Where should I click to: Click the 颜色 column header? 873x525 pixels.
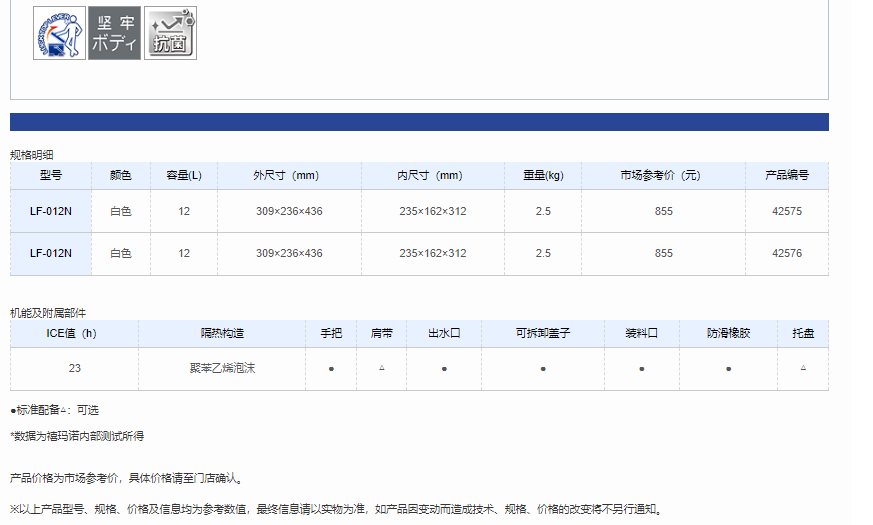pos(121,175)
